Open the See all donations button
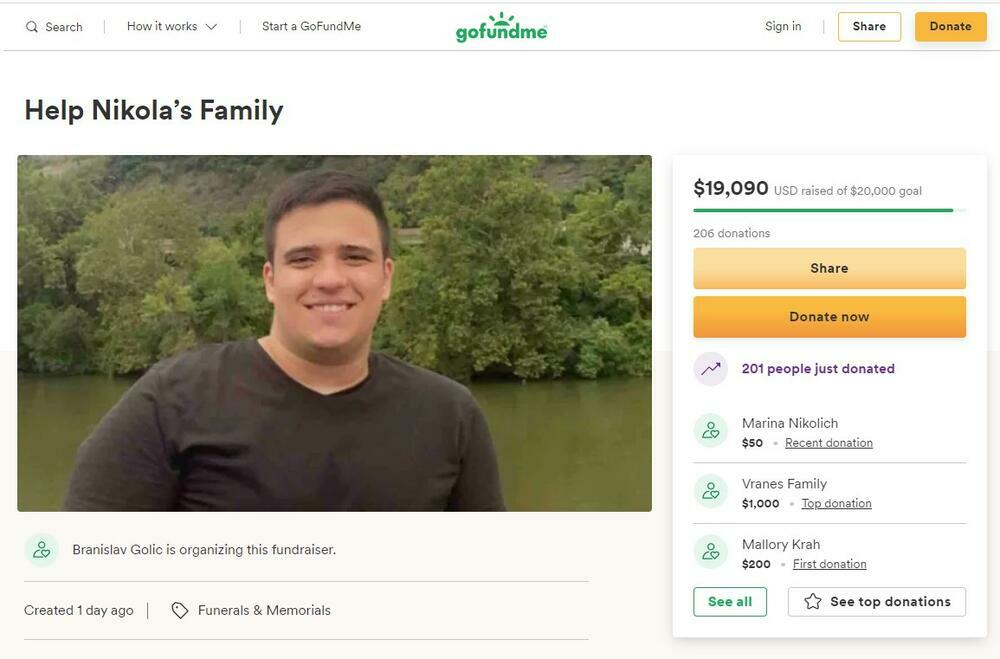The image size is (1000, 659). pyautogui.click(x=730, y=602)
